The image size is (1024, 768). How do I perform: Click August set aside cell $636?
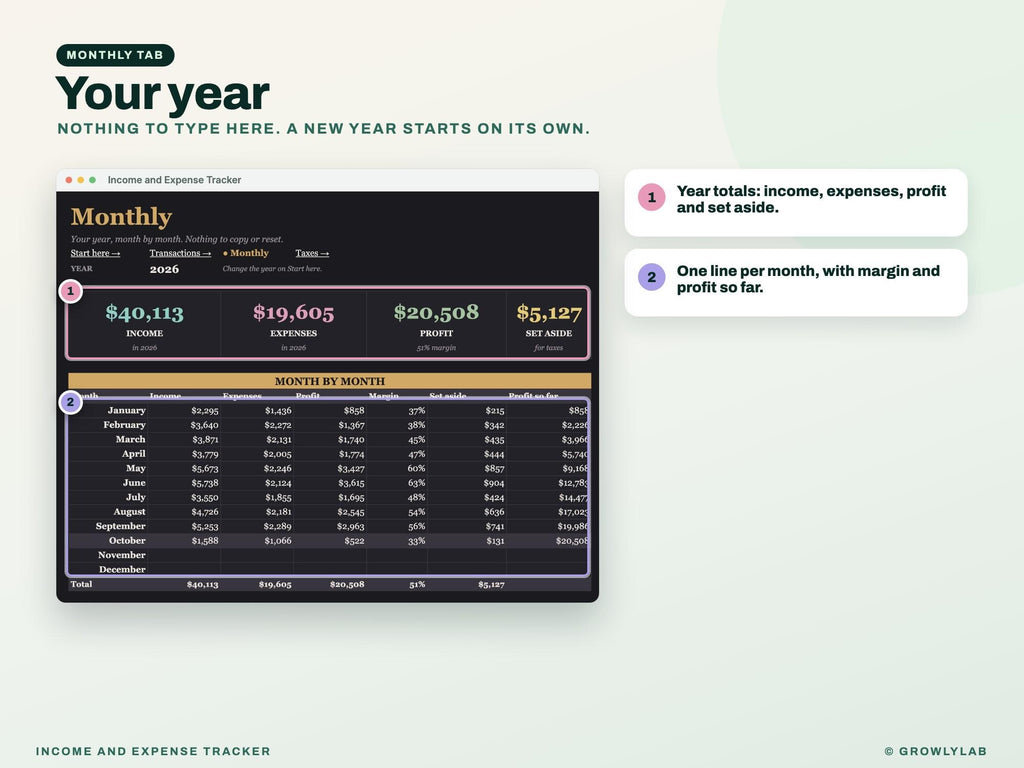pyautogui.click(x=494, y=512)
